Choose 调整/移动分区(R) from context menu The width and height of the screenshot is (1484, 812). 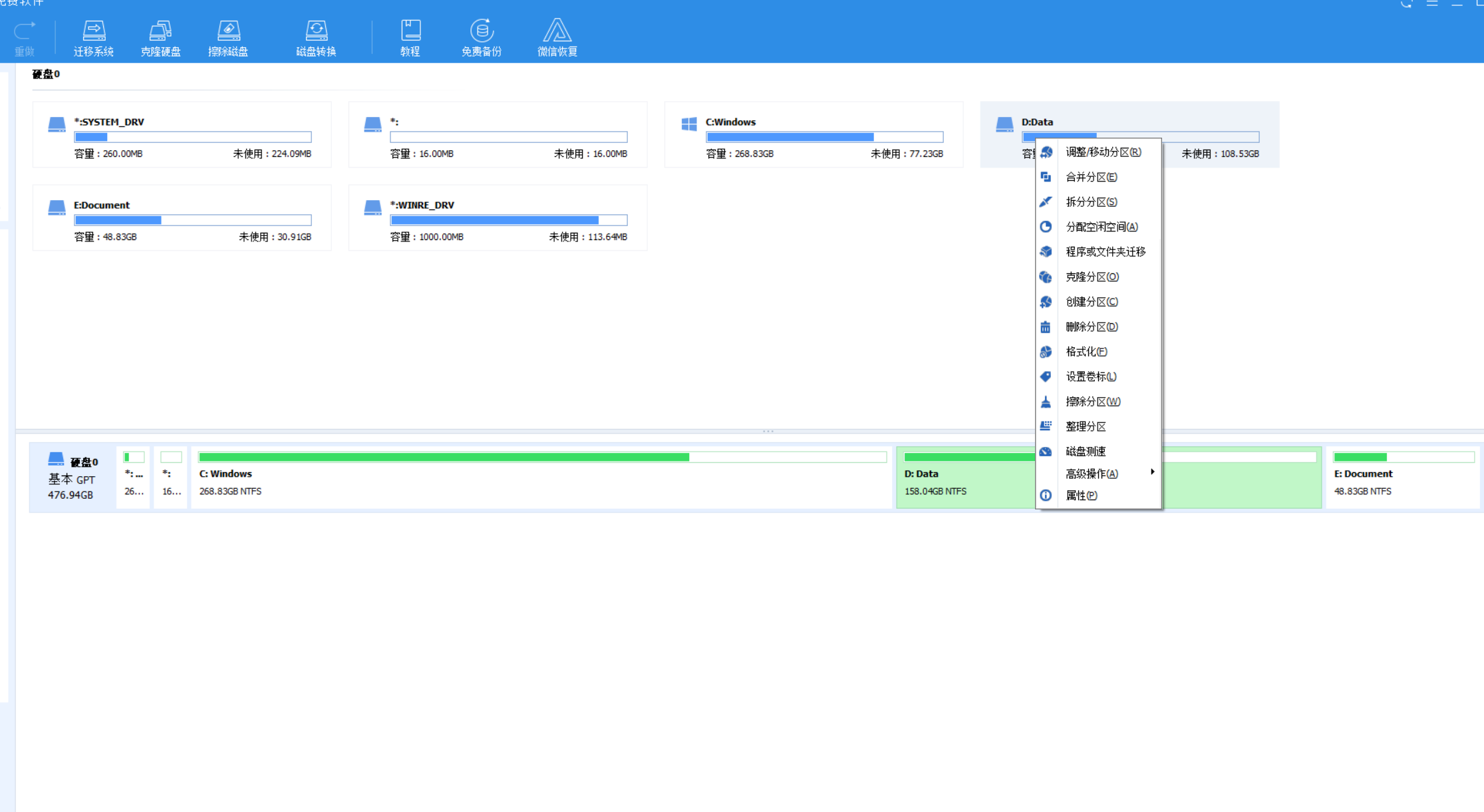coord(1099,152)
